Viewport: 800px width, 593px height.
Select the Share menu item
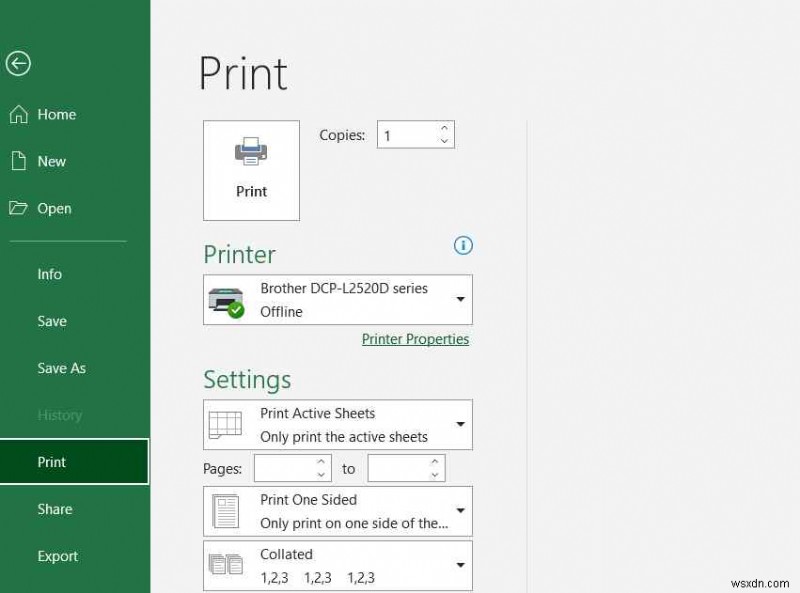click(x=54, y=509)
